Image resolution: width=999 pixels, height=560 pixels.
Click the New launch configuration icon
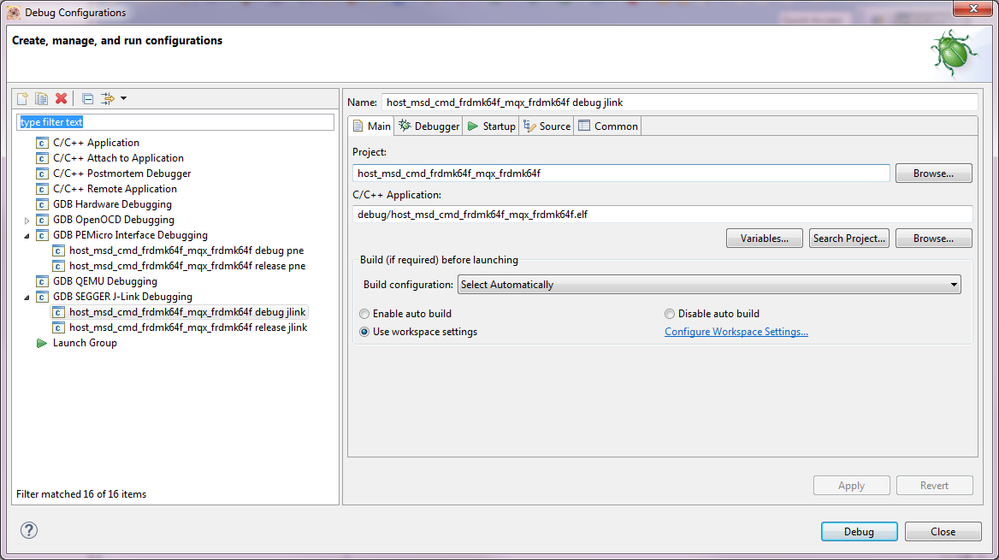coord(22,98)
